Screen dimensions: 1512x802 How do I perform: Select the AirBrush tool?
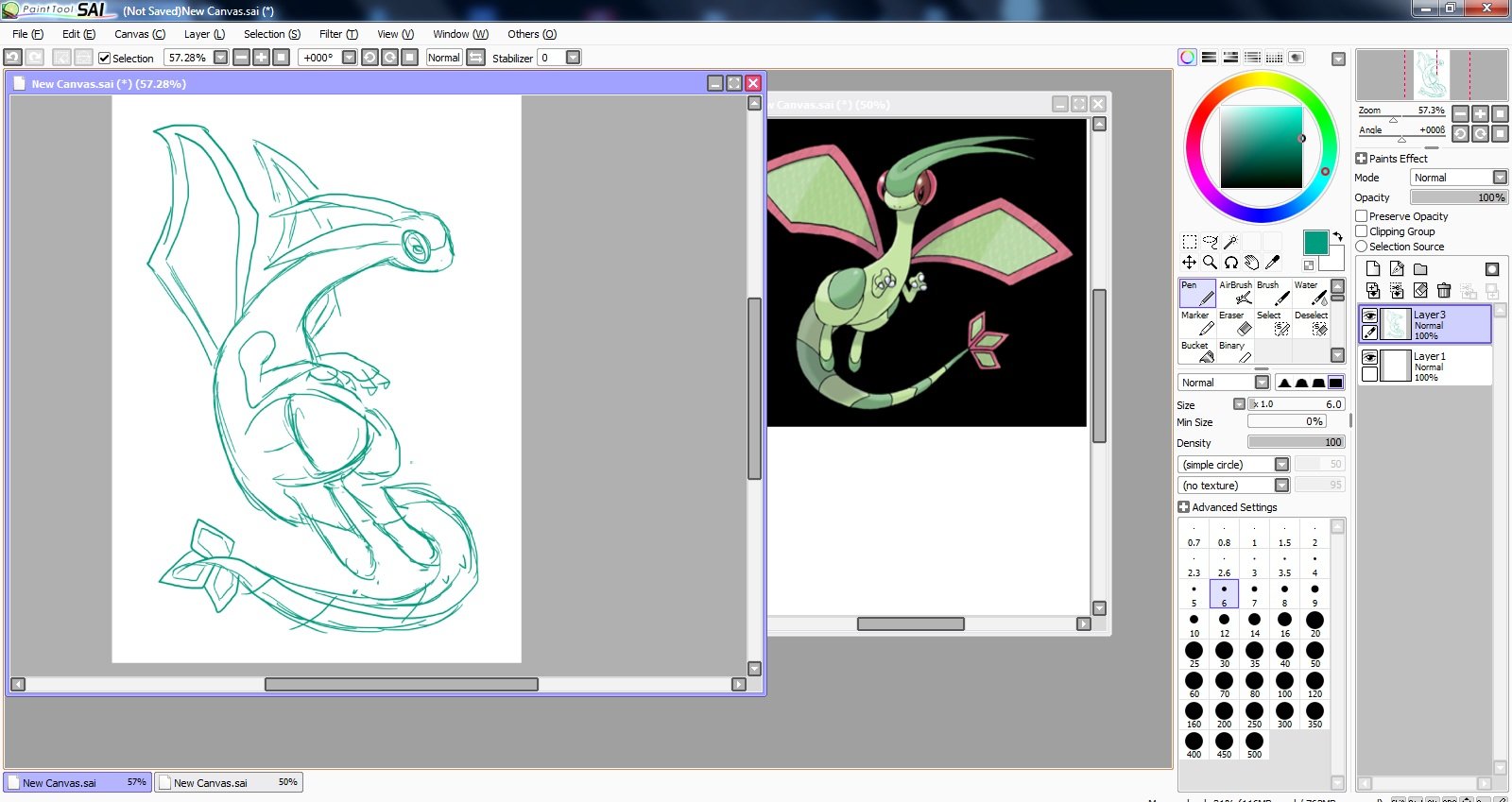[1234, 293]
